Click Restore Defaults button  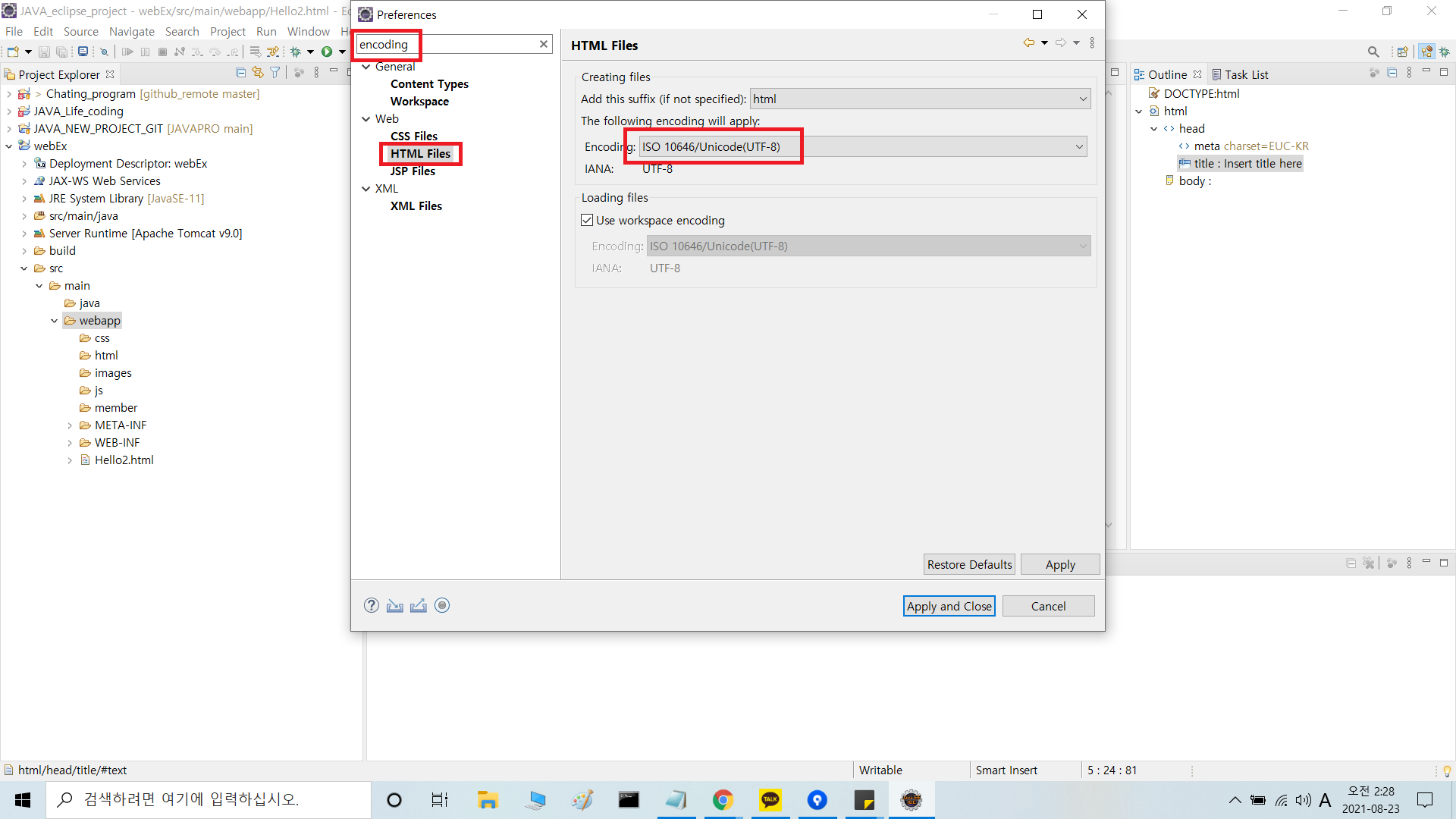[x=969, y=564]
